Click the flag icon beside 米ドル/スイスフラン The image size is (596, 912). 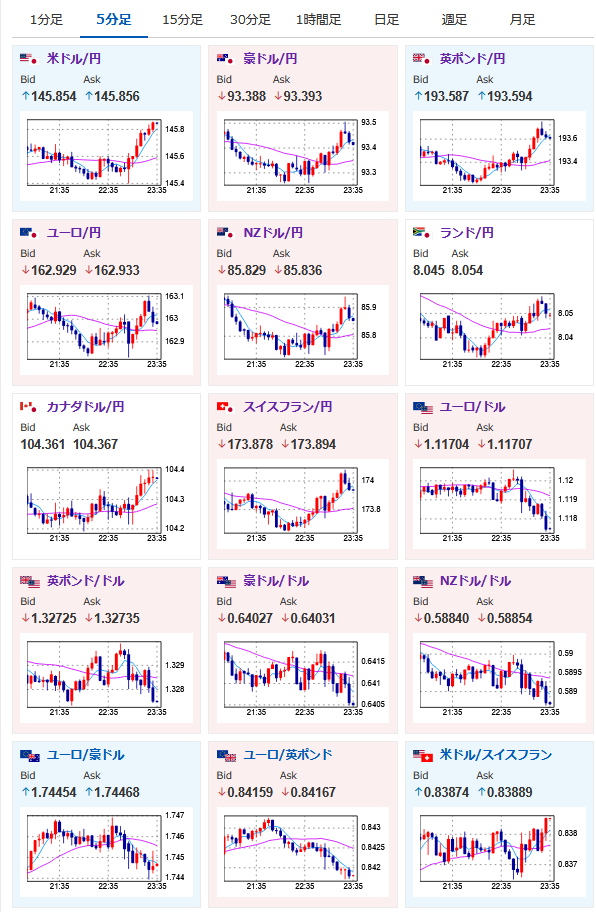coord(423,756)
